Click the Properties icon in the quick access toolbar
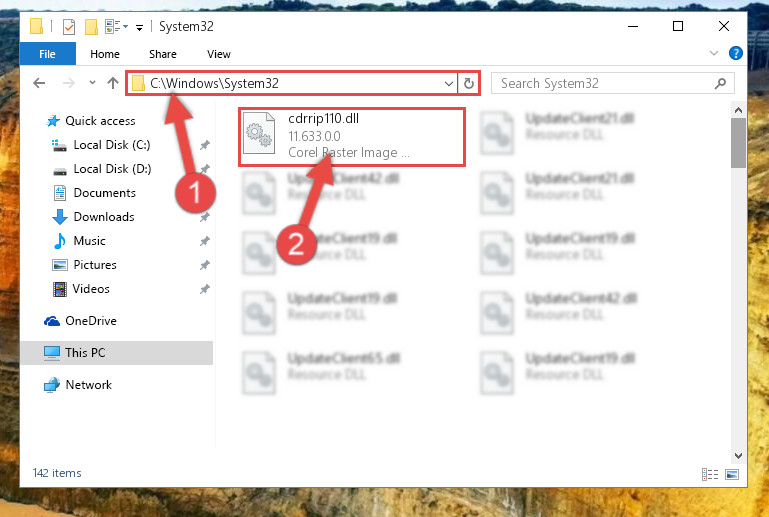This screenshot has height=517, width=769. [69, 27]
